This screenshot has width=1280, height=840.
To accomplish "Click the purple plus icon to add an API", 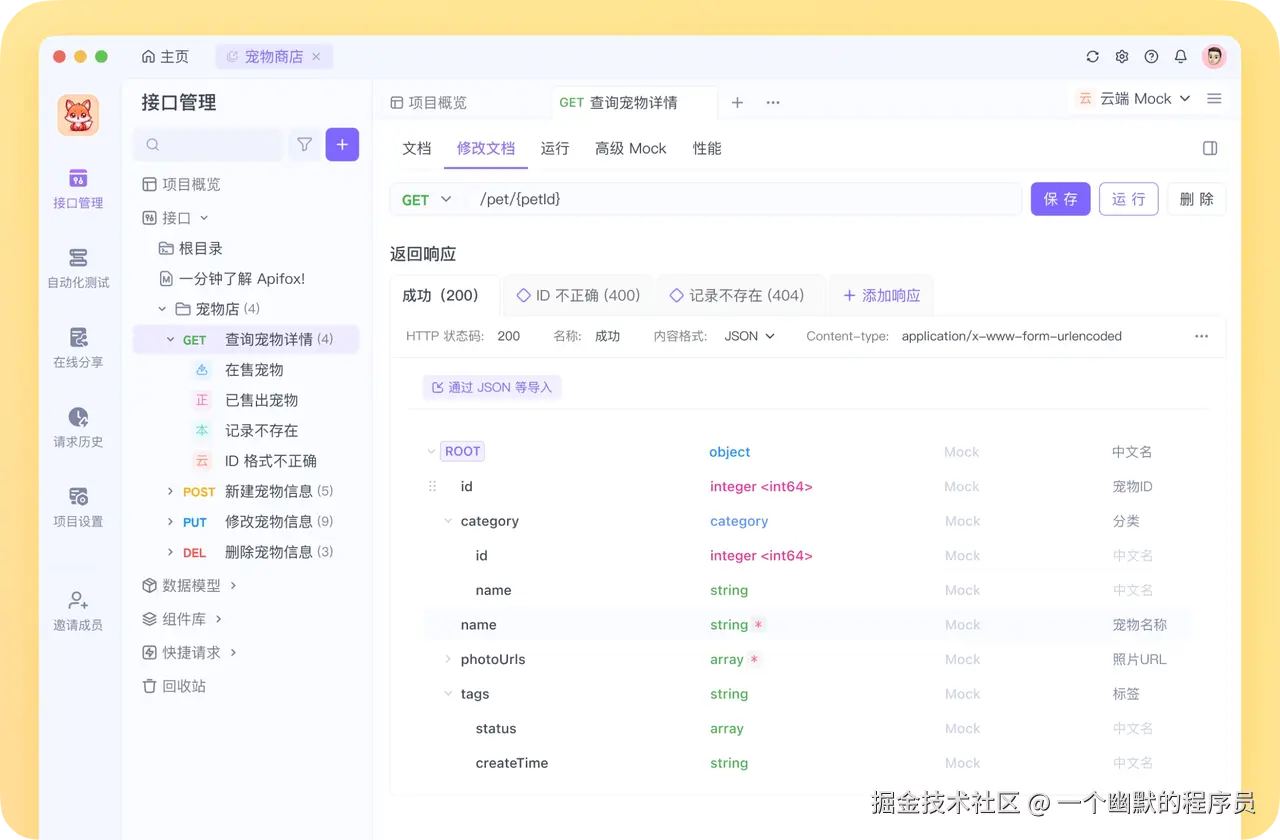I will (342, 144).
